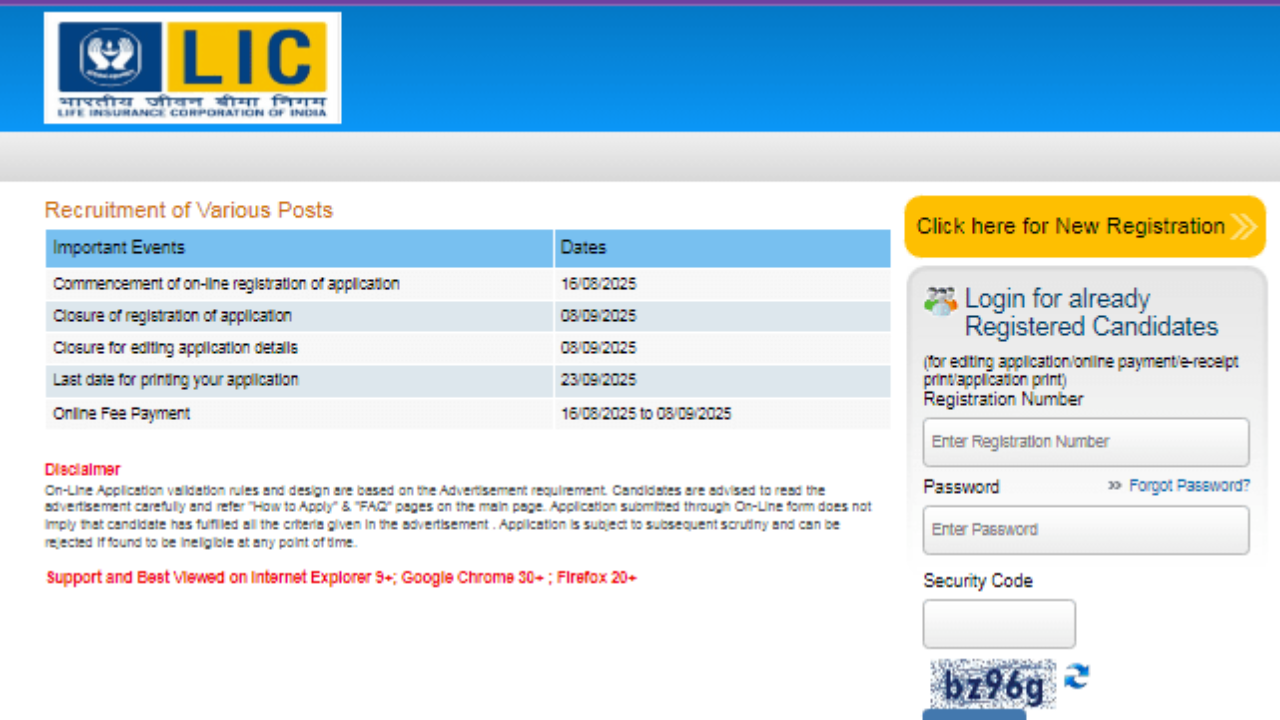Click the arrows beside Forgot Password
Image resolution: width=1280 pixels, height=720 pixels.
click(1115, 486)
